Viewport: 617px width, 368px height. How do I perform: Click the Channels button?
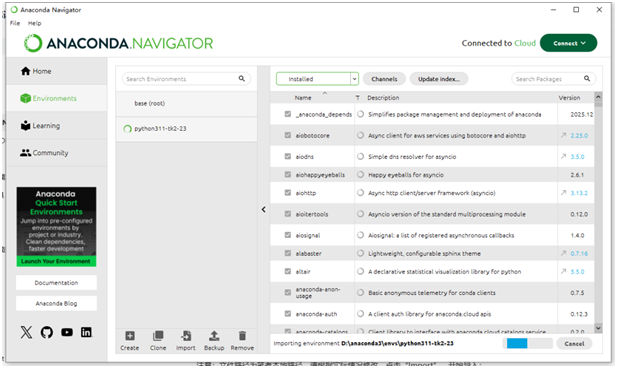(x=384, y=79)
